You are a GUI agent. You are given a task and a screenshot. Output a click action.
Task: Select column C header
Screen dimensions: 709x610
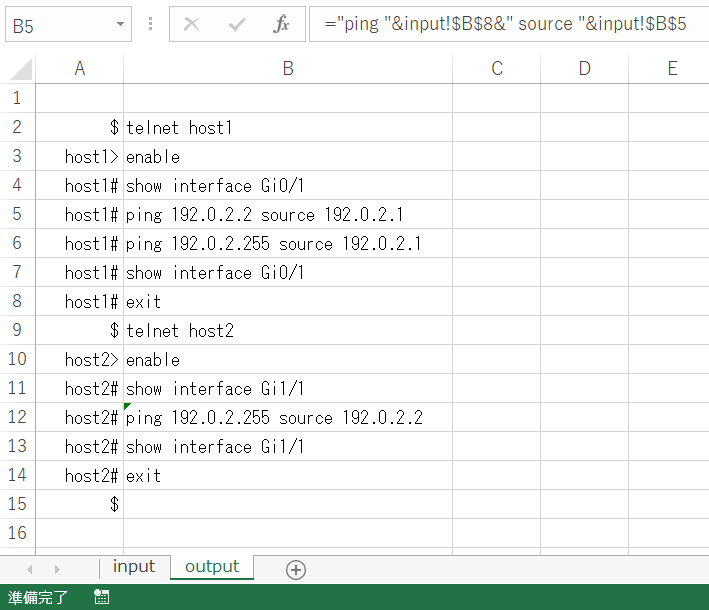pyautogui.click(x=496, y=69)
